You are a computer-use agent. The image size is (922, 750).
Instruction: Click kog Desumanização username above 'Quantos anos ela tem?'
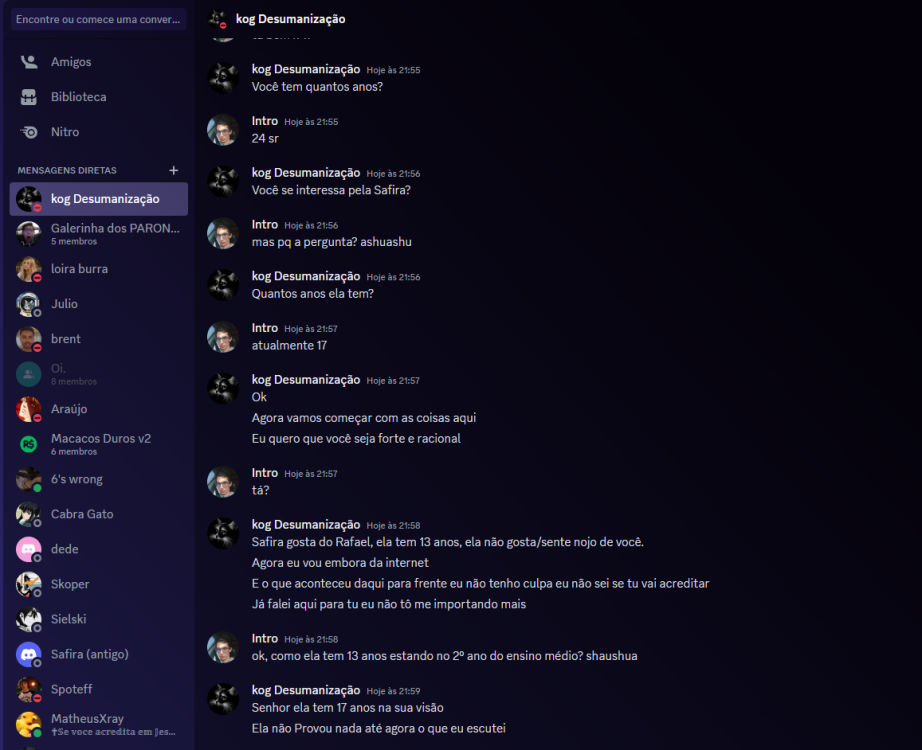point(306,276)
